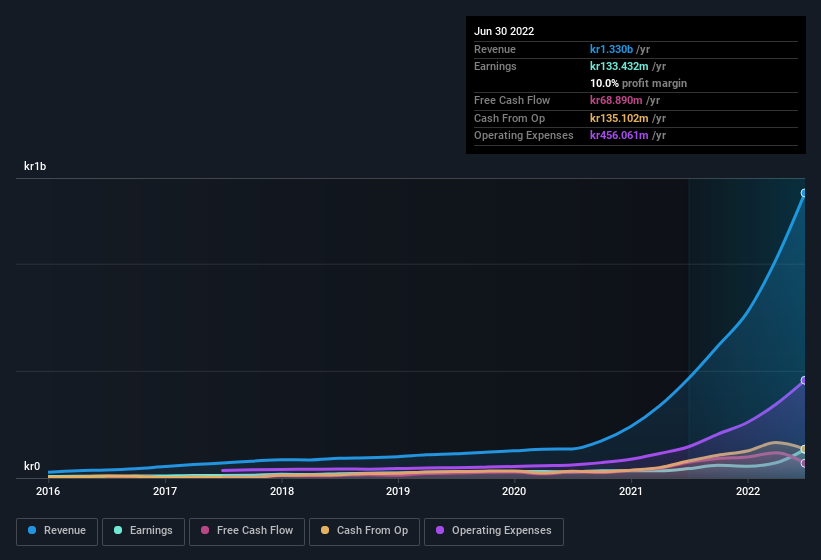
Task: Click the kr1b y-axis label
Action: (x=35, y=166)
